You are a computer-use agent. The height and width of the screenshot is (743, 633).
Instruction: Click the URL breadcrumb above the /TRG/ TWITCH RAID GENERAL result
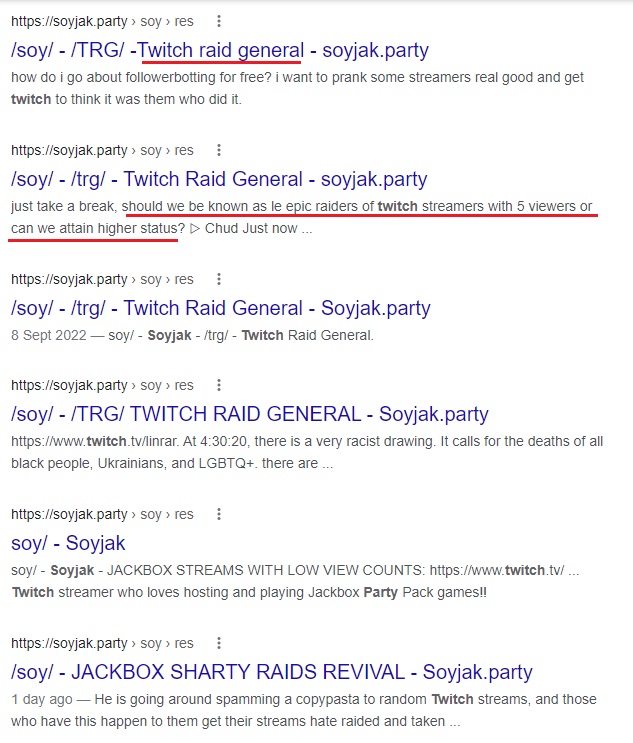pyautogui.click(x=102, y=385)
